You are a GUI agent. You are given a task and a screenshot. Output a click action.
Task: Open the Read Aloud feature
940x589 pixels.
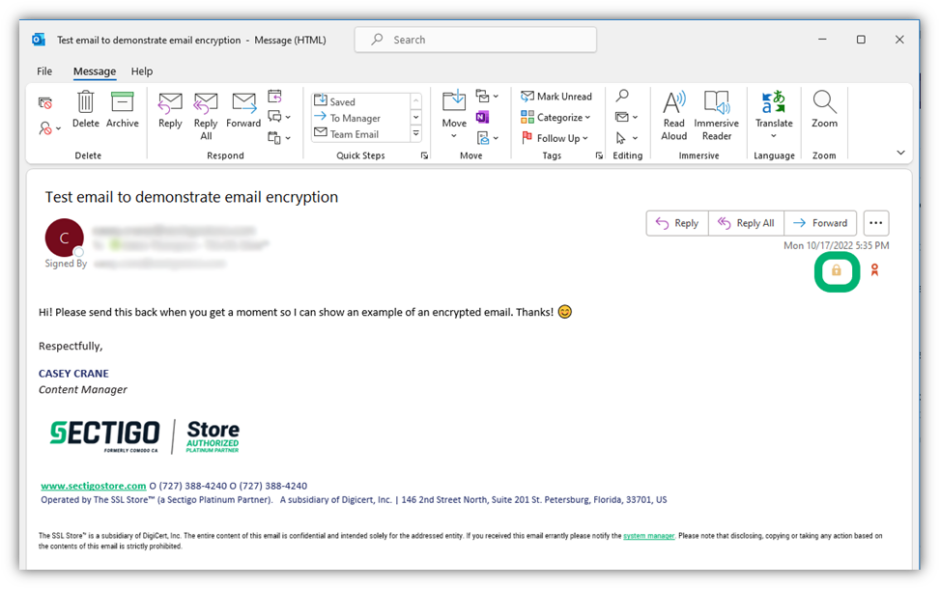(673, 113)
